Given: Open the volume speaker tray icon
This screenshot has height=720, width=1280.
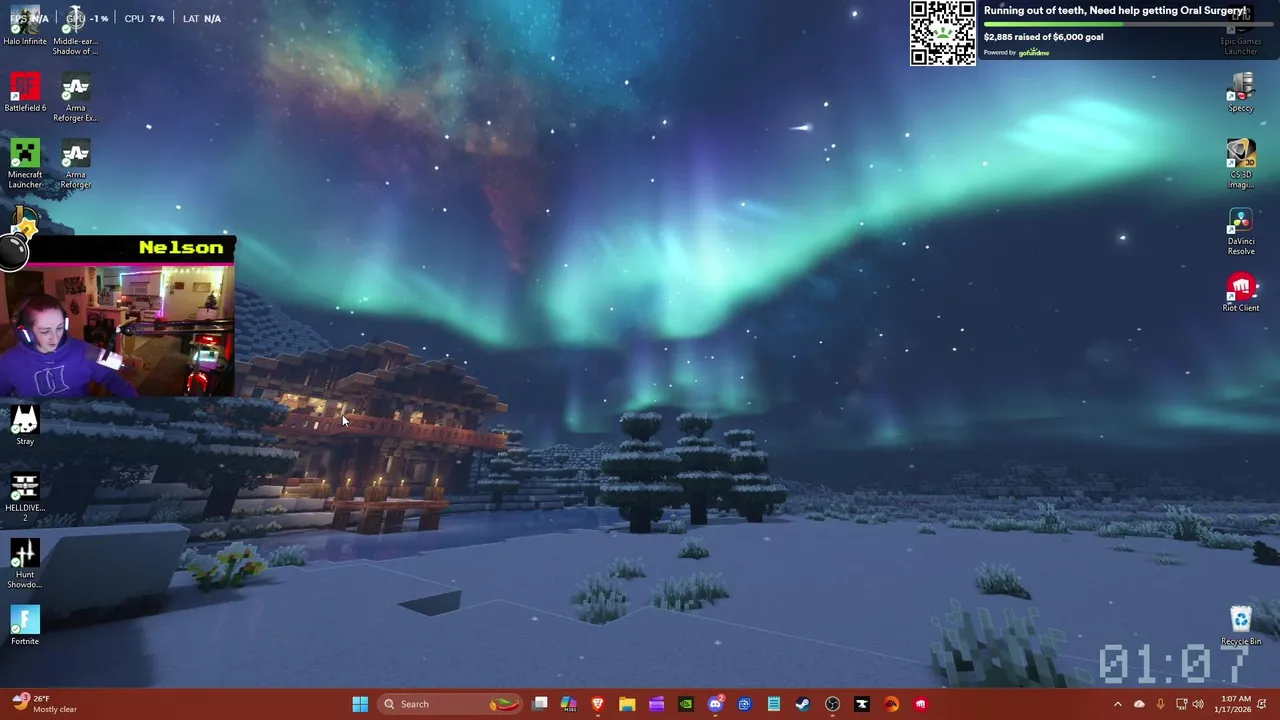Looking at the screenshot, I should click(1198, 704).
